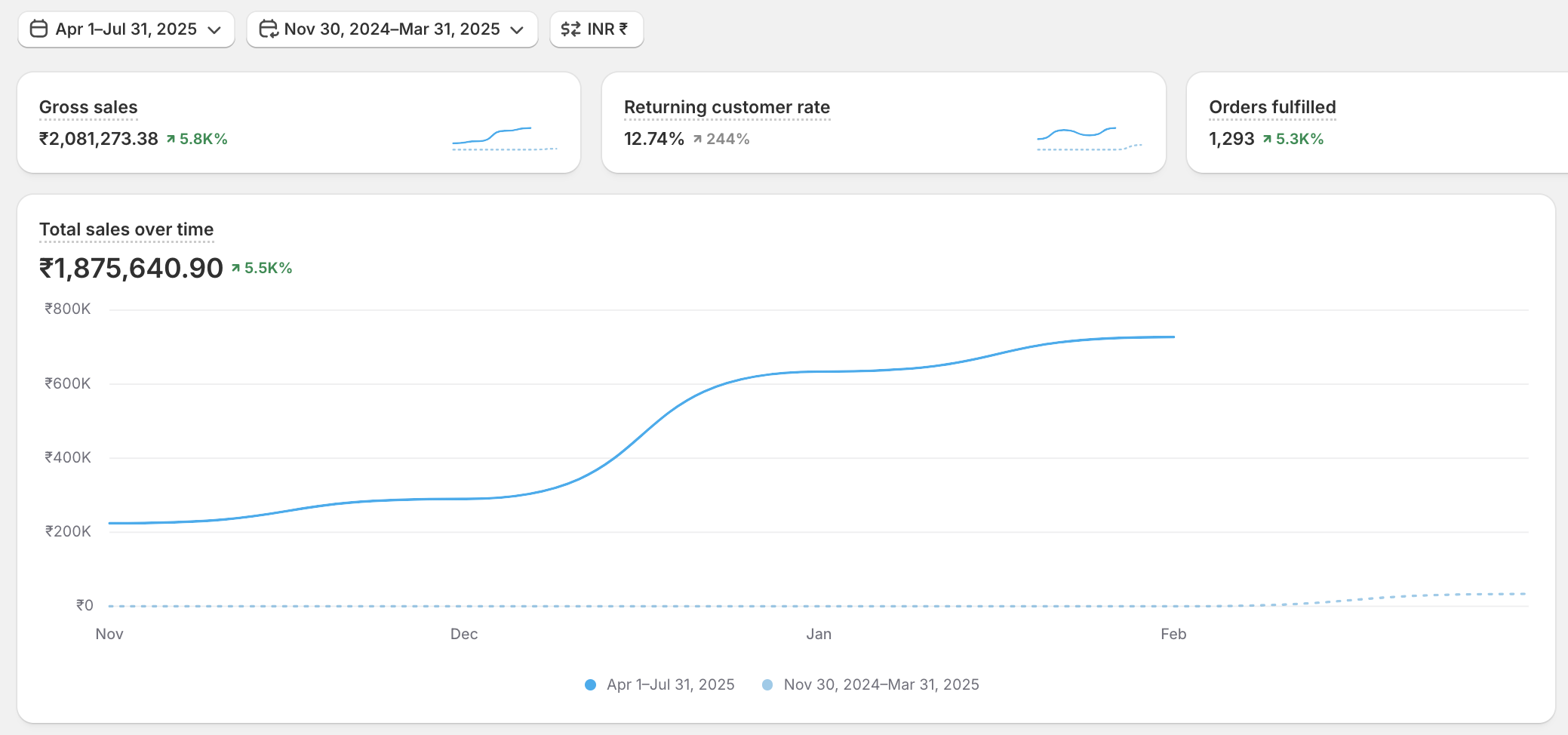
Task: Click the Returning customer rate 244% arrow
Action: pyautogui.click(x=698, y=139)
